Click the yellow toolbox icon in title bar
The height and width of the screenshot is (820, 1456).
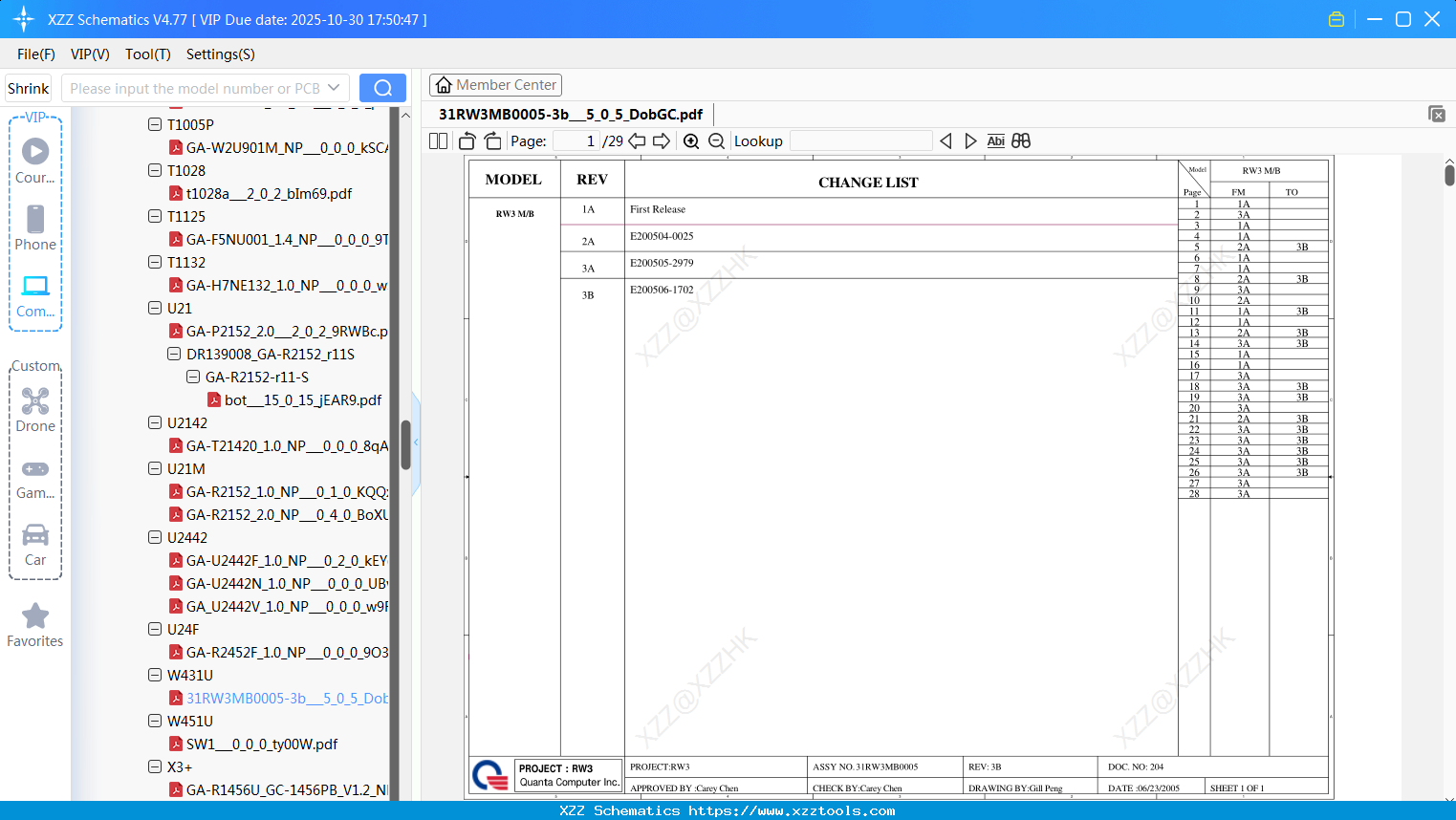point(1336,19)
